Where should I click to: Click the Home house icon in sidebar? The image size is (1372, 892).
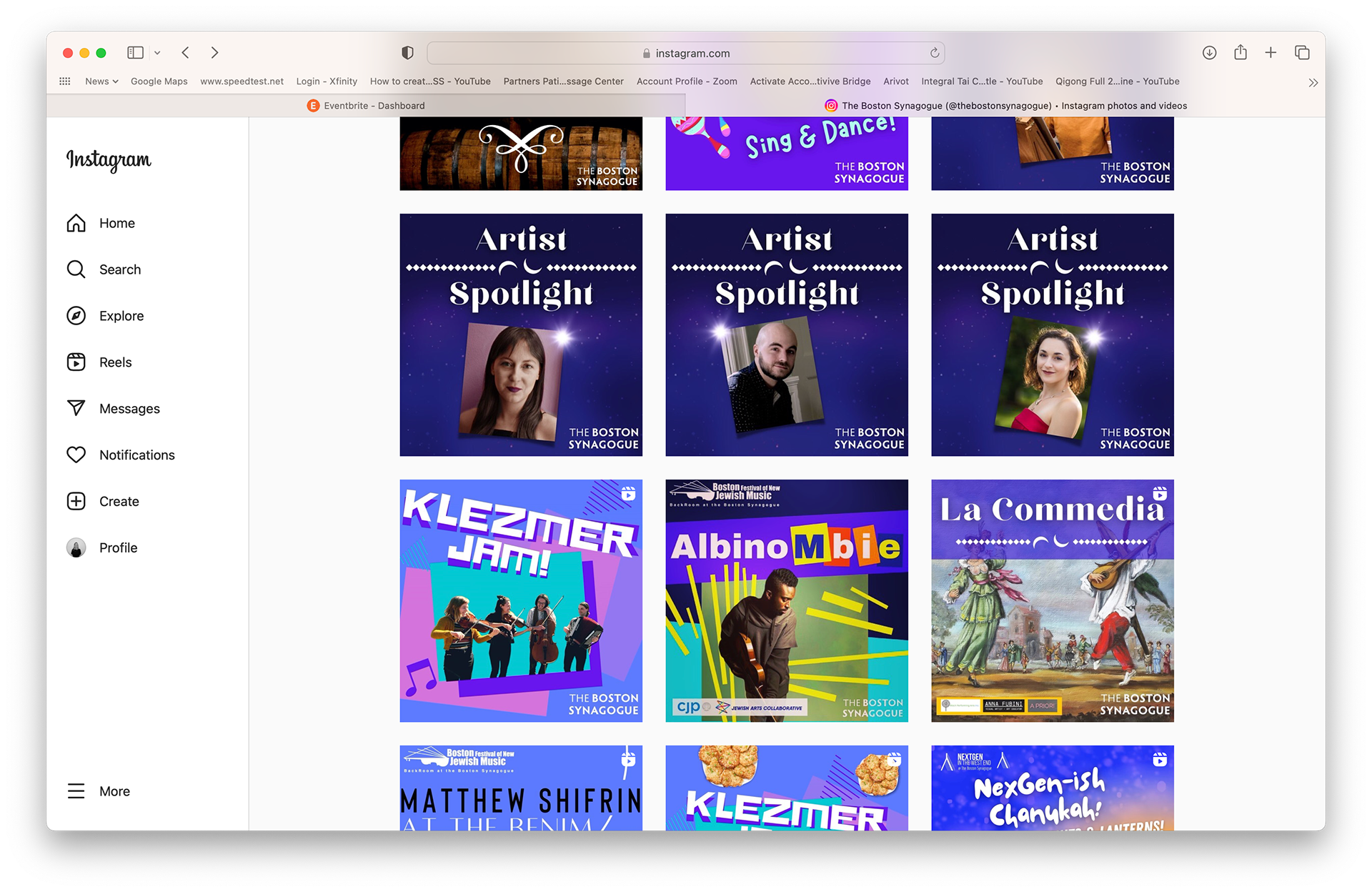(76, 223)
